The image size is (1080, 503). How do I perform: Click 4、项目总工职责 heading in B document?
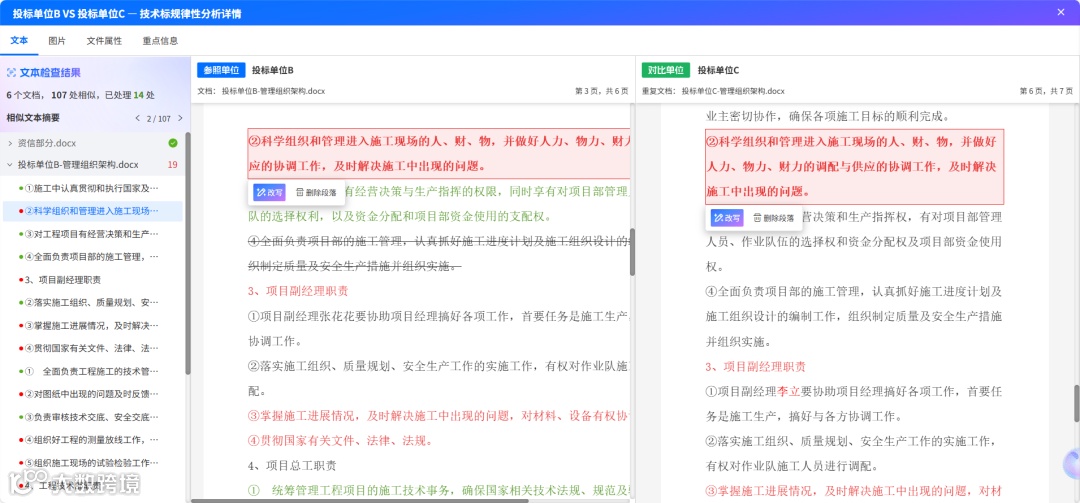292,466
